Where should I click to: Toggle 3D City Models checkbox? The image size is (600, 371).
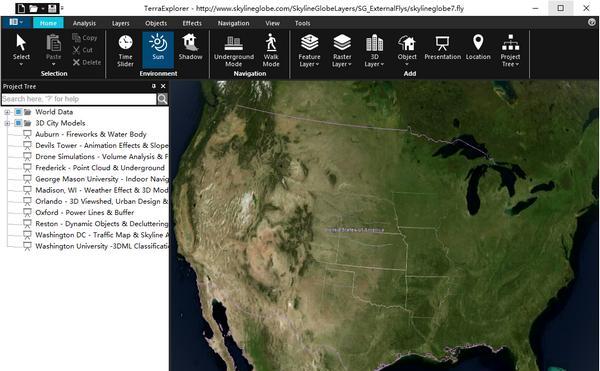click(18, 123)
